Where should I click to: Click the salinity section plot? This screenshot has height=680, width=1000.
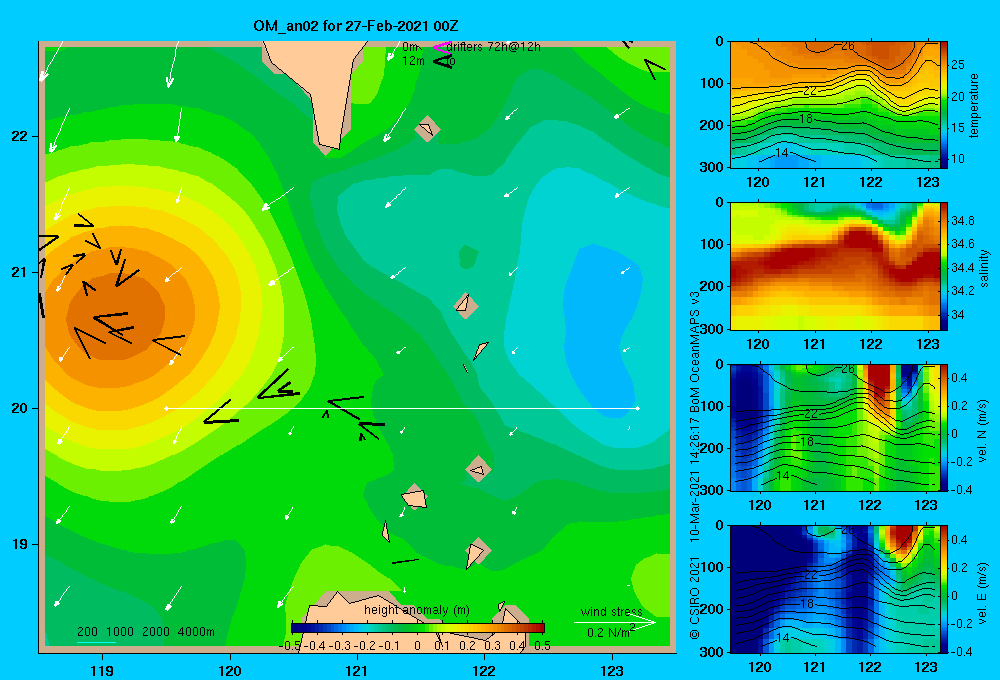click(835, 266)
